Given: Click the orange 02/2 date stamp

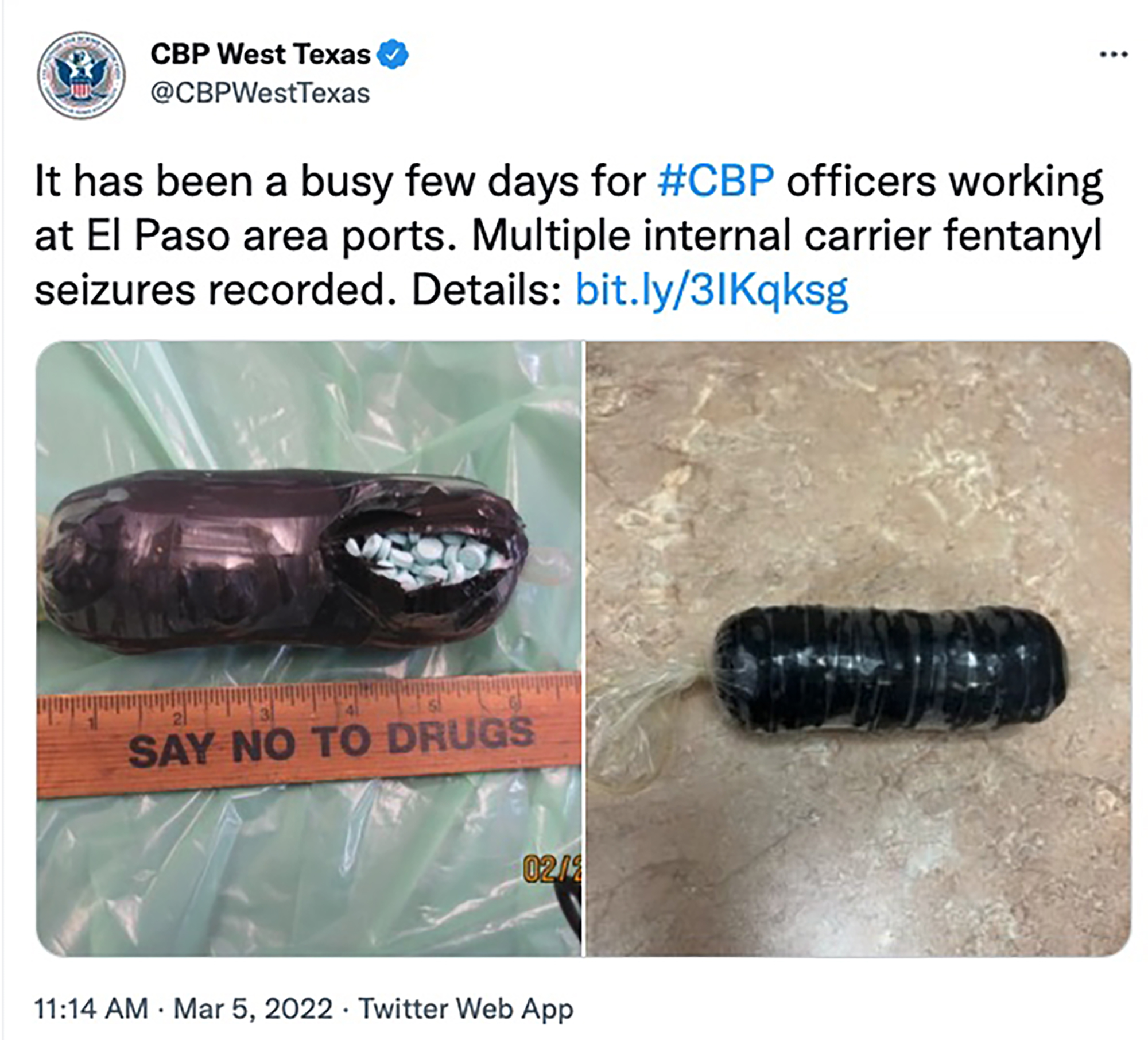Looking at the screenshot, I should [x=552, y=870].
